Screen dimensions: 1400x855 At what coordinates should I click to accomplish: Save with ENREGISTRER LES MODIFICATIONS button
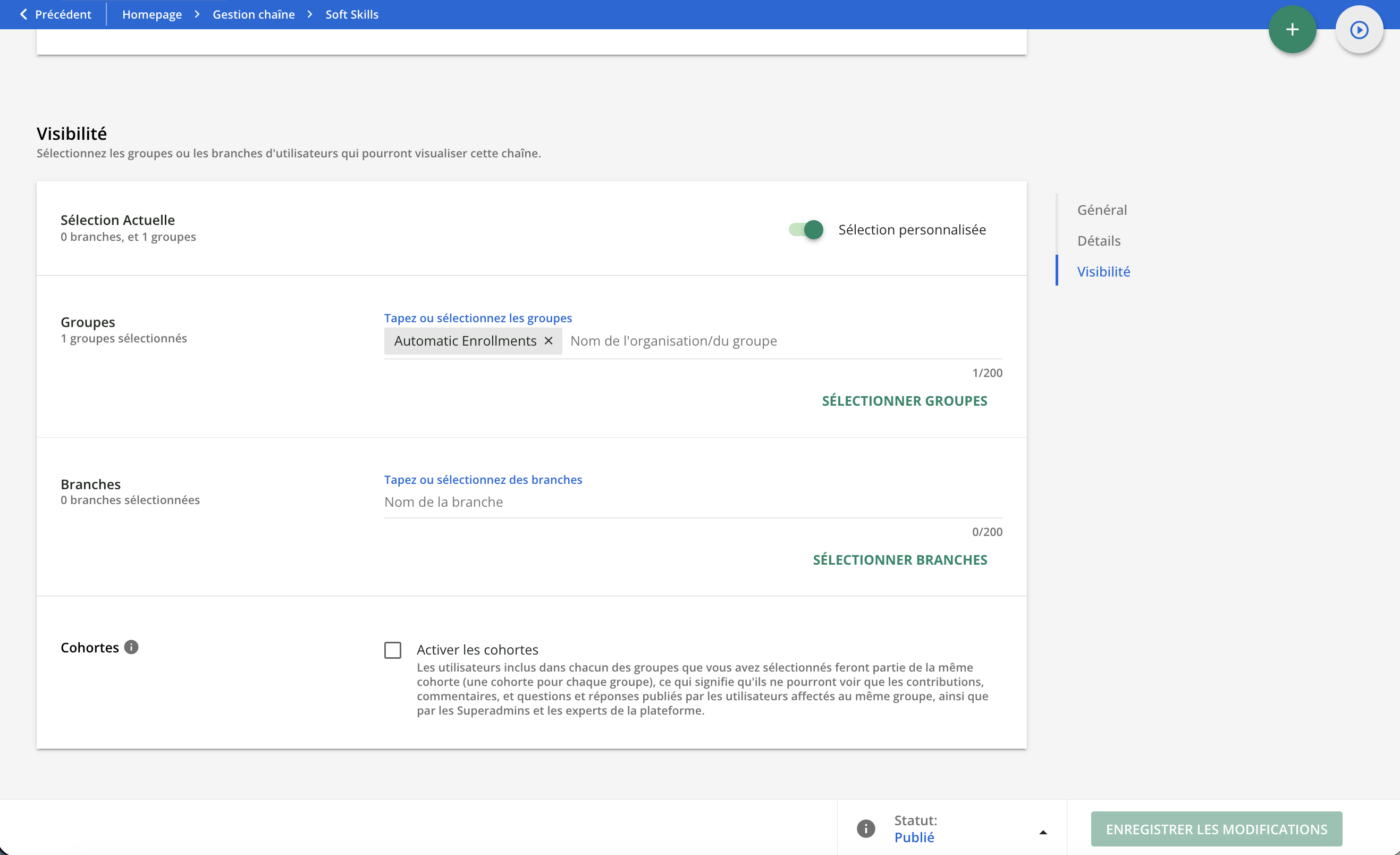pyautogui.click(x=1216, y=829)
